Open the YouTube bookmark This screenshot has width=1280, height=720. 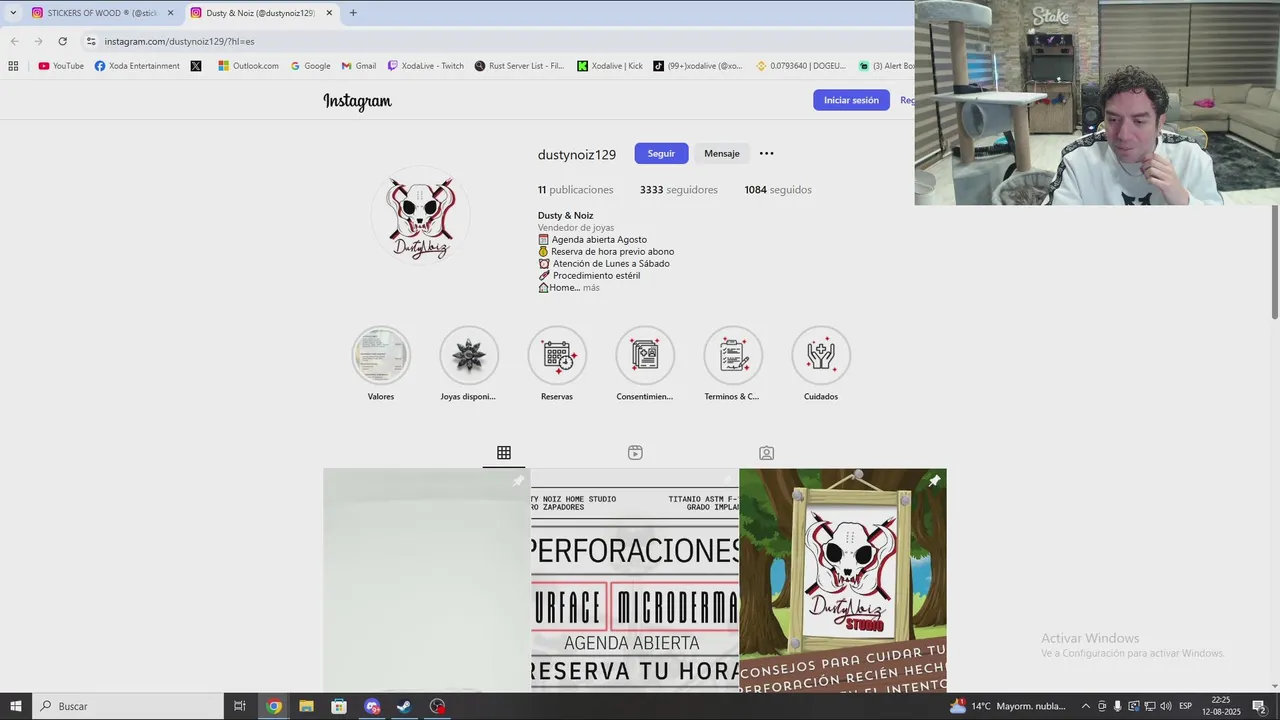pyautogui.click(x=61, y=66)
